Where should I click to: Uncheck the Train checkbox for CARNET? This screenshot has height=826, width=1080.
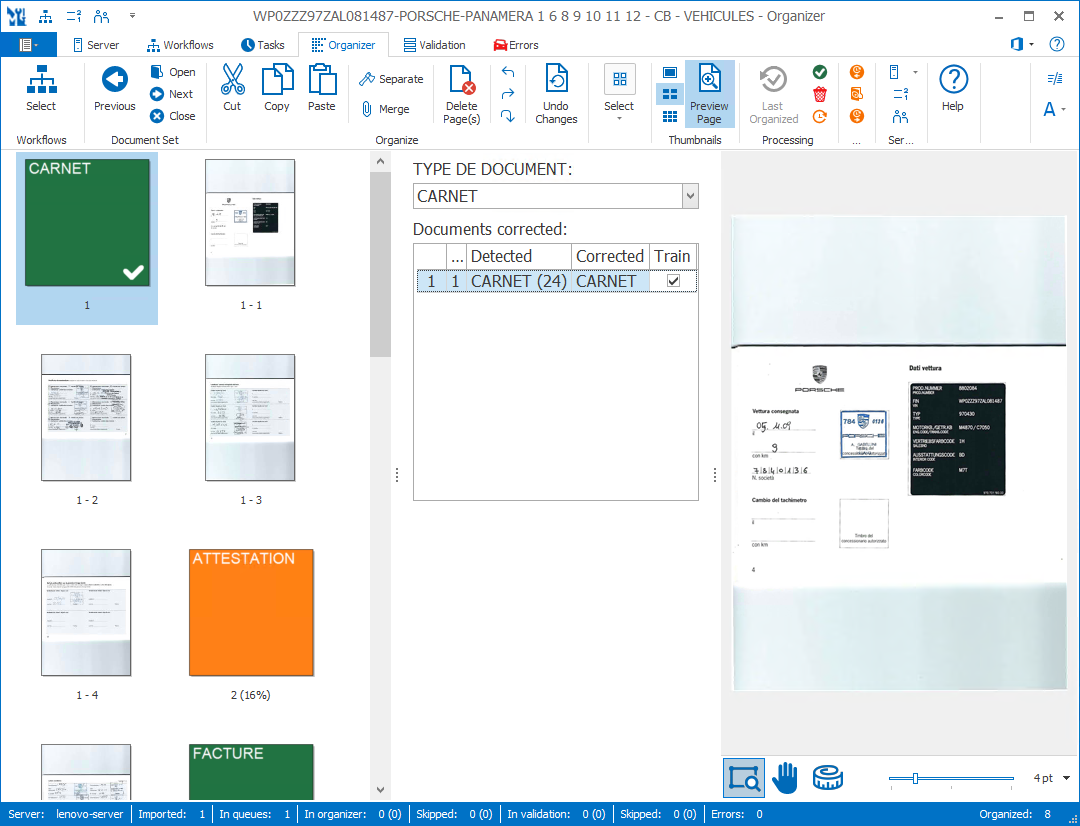673,282
